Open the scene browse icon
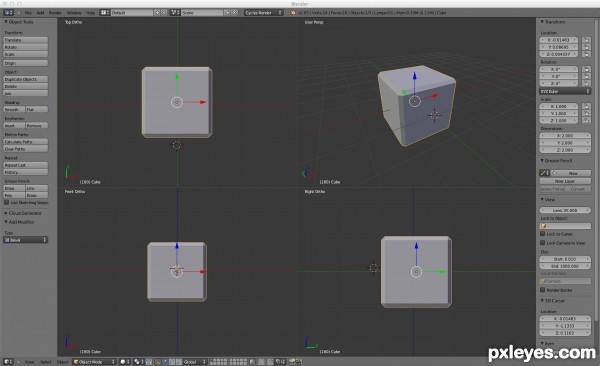Viewport: 600px width, 366px height. [175, 13]
